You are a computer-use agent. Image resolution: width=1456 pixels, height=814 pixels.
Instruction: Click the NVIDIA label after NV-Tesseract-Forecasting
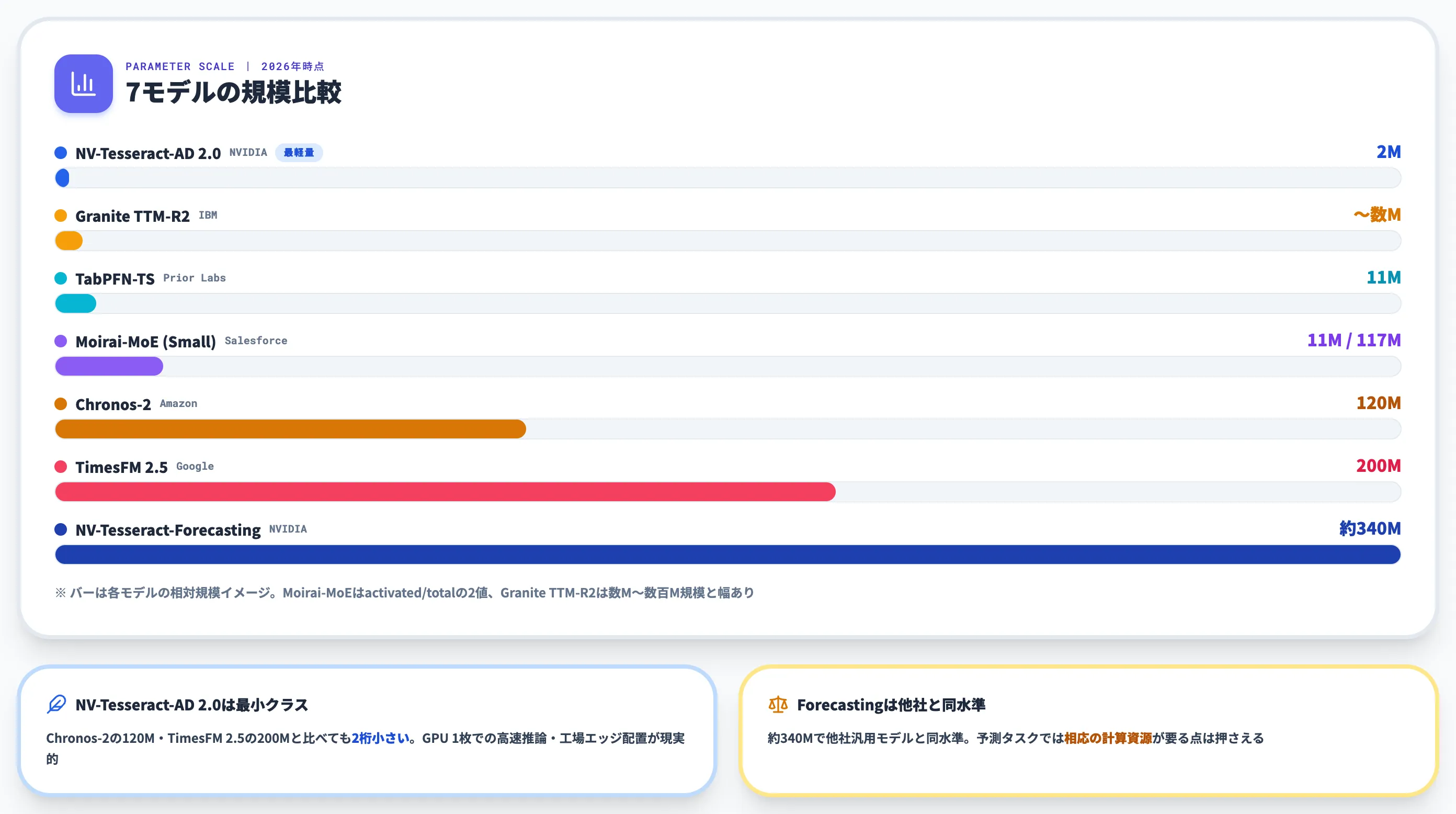click(288, 529)
